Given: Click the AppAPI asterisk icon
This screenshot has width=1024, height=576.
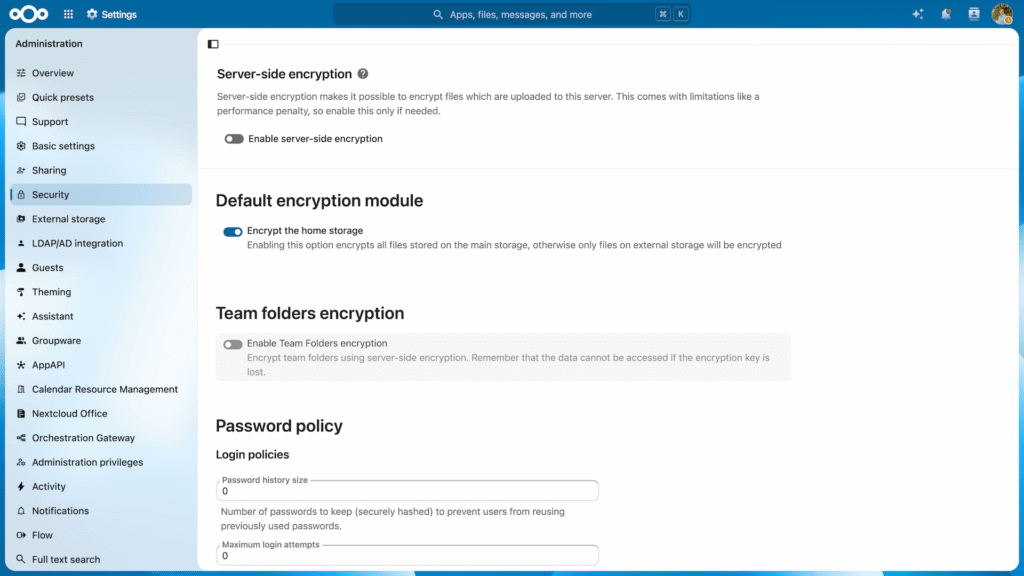Looking at the screenshot, I should pyautogui.click(x=21, y=365).
